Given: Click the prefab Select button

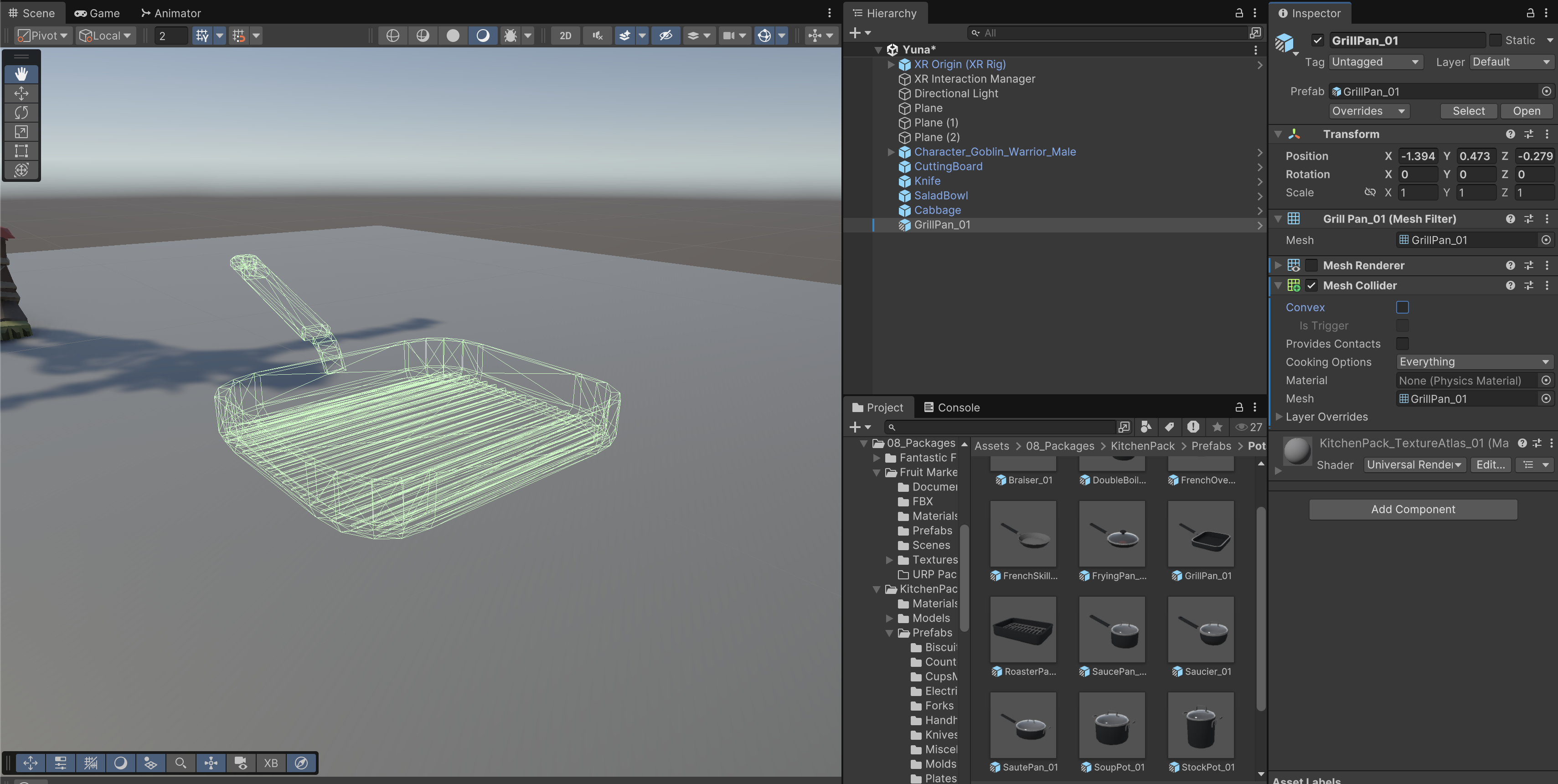Looking at the screenshot, I should point(1469,111).
